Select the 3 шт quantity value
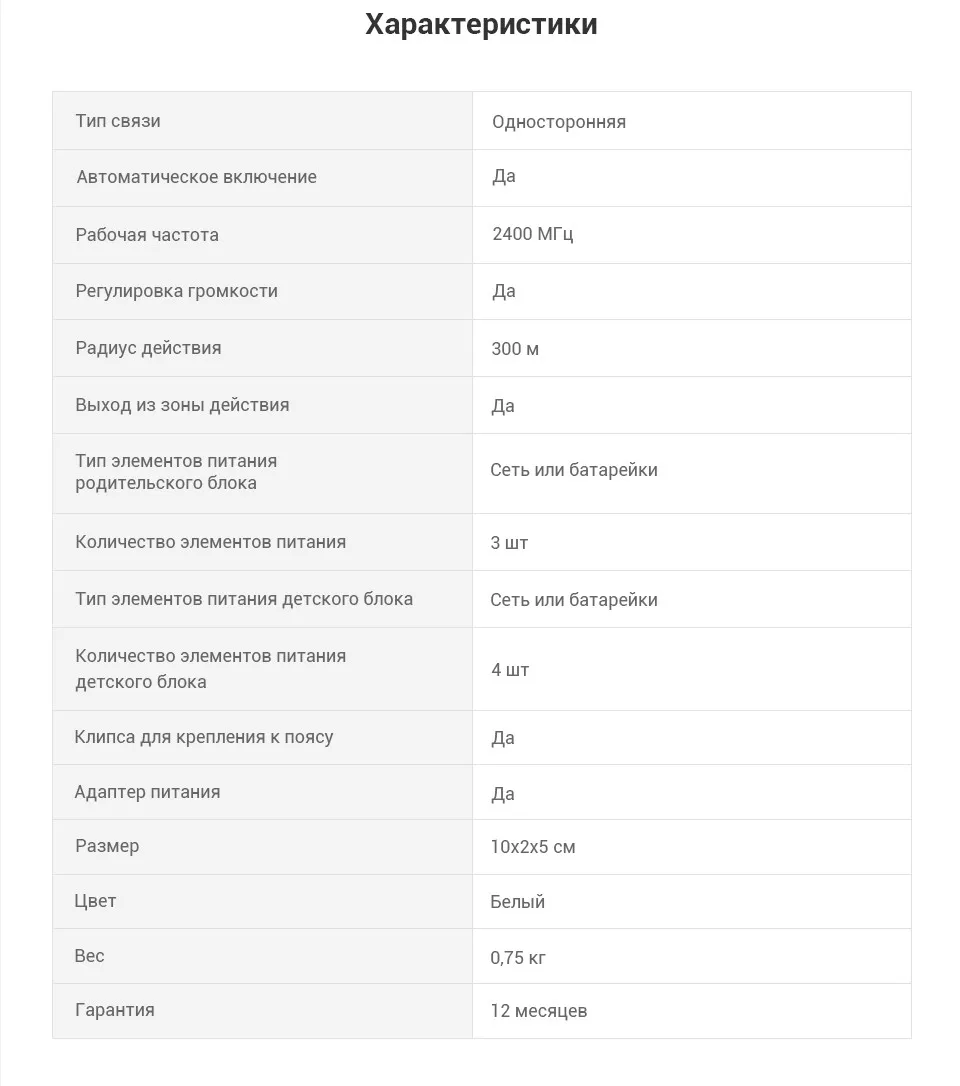Image resolution: width=960 pixels, height=1086 pixels. pos(509,543)
